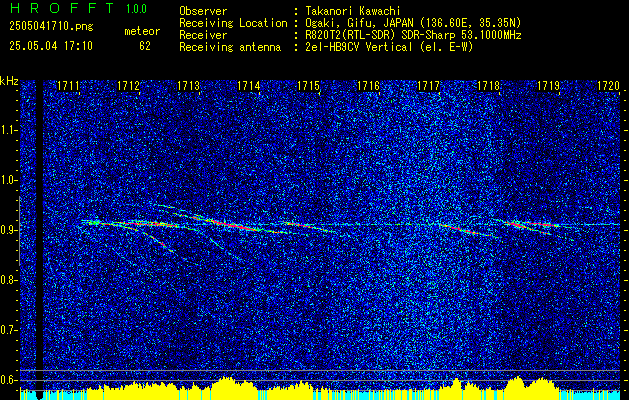The image size is (629, 400).
Task: Click the 1.0 kHz axis label
Action: coord(8,180)
